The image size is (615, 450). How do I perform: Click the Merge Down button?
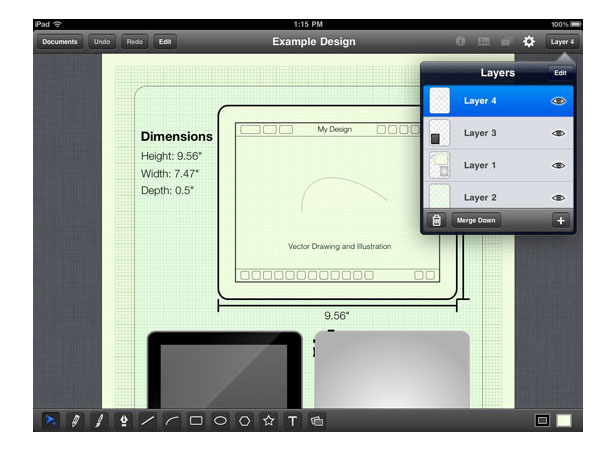[x=476, y=220]
